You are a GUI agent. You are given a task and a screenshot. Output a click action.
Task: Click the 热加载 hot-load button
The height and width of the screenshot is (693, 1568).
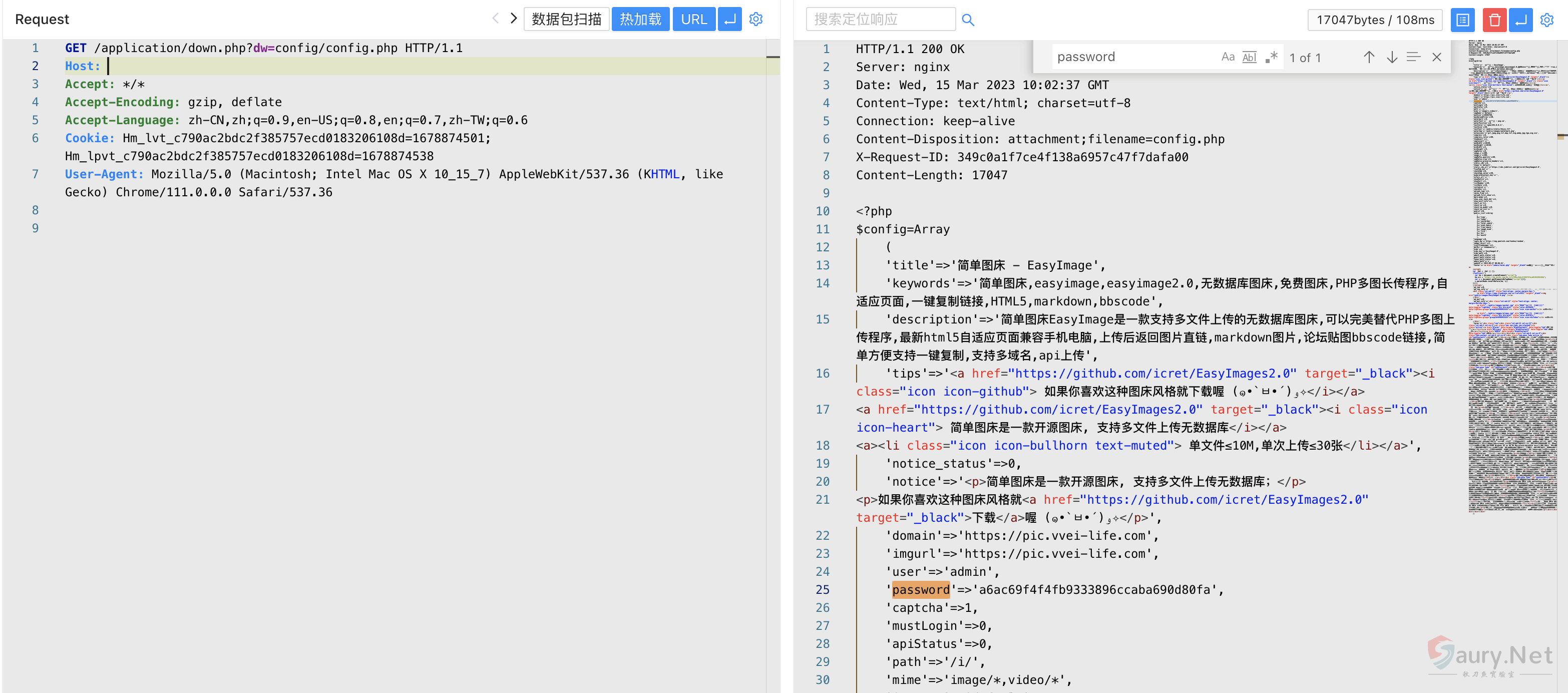pyautogui.click(x=640, y=20)
